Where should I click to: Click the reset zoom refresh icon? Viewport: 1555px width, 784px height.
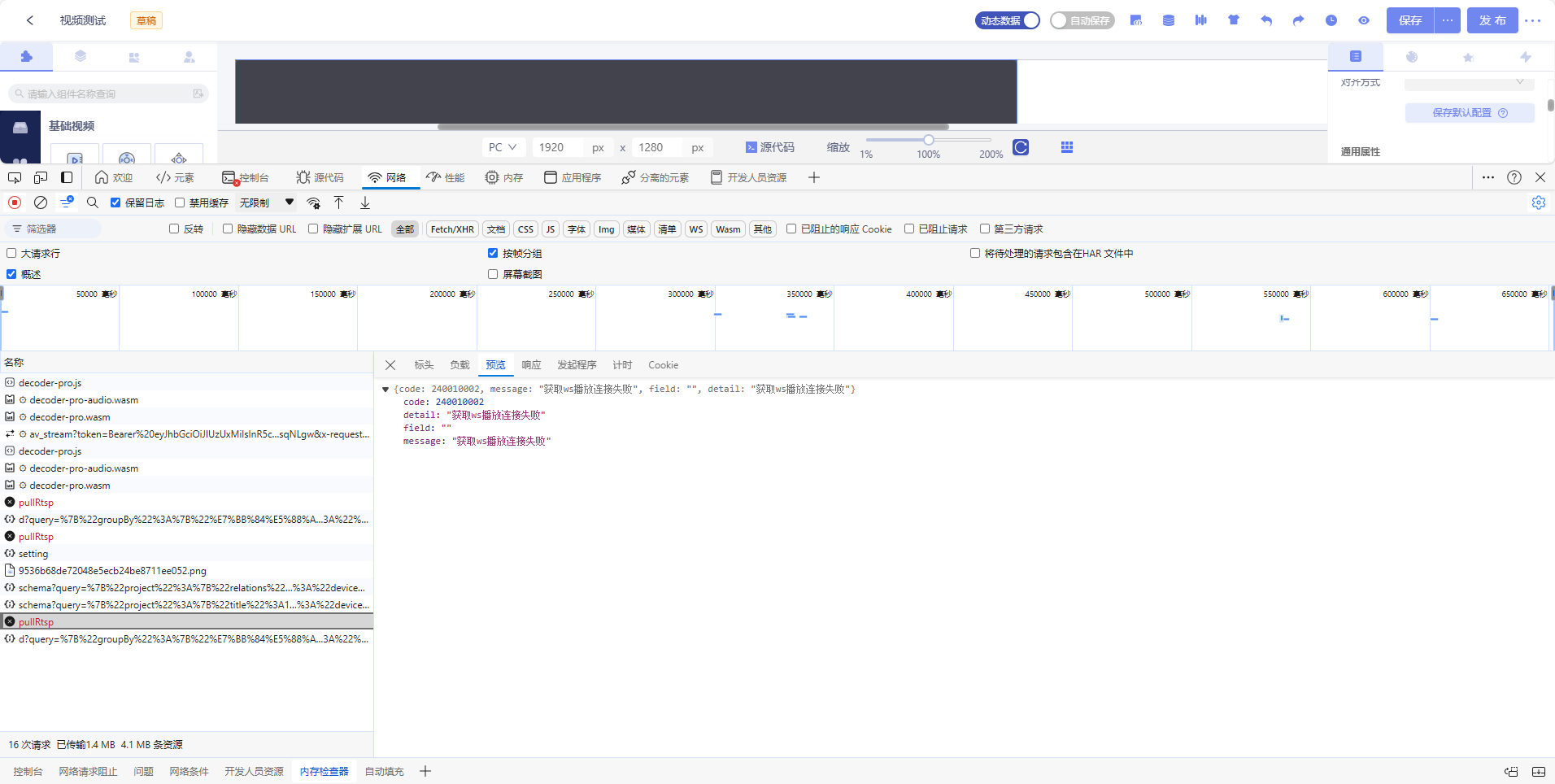click(1021, 147)
